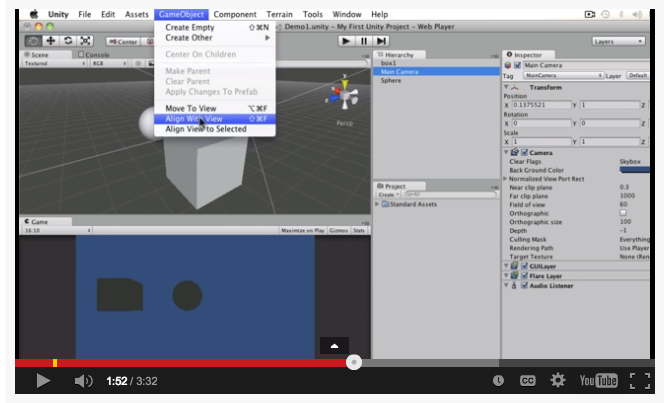664x403 pixels.
Task: Expand Standard Assets folder arrow
Action: pyautogui.click(x=377, y=204)
